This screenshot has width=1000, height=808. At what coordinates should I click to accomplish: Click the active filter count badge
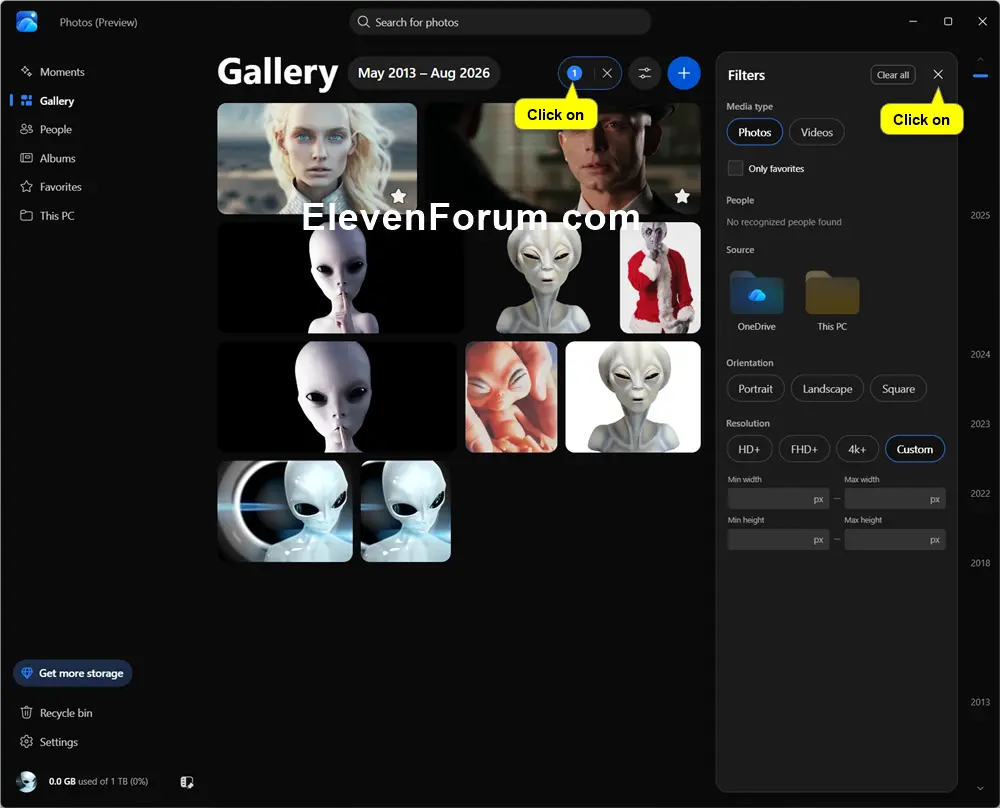coord(574,73)
